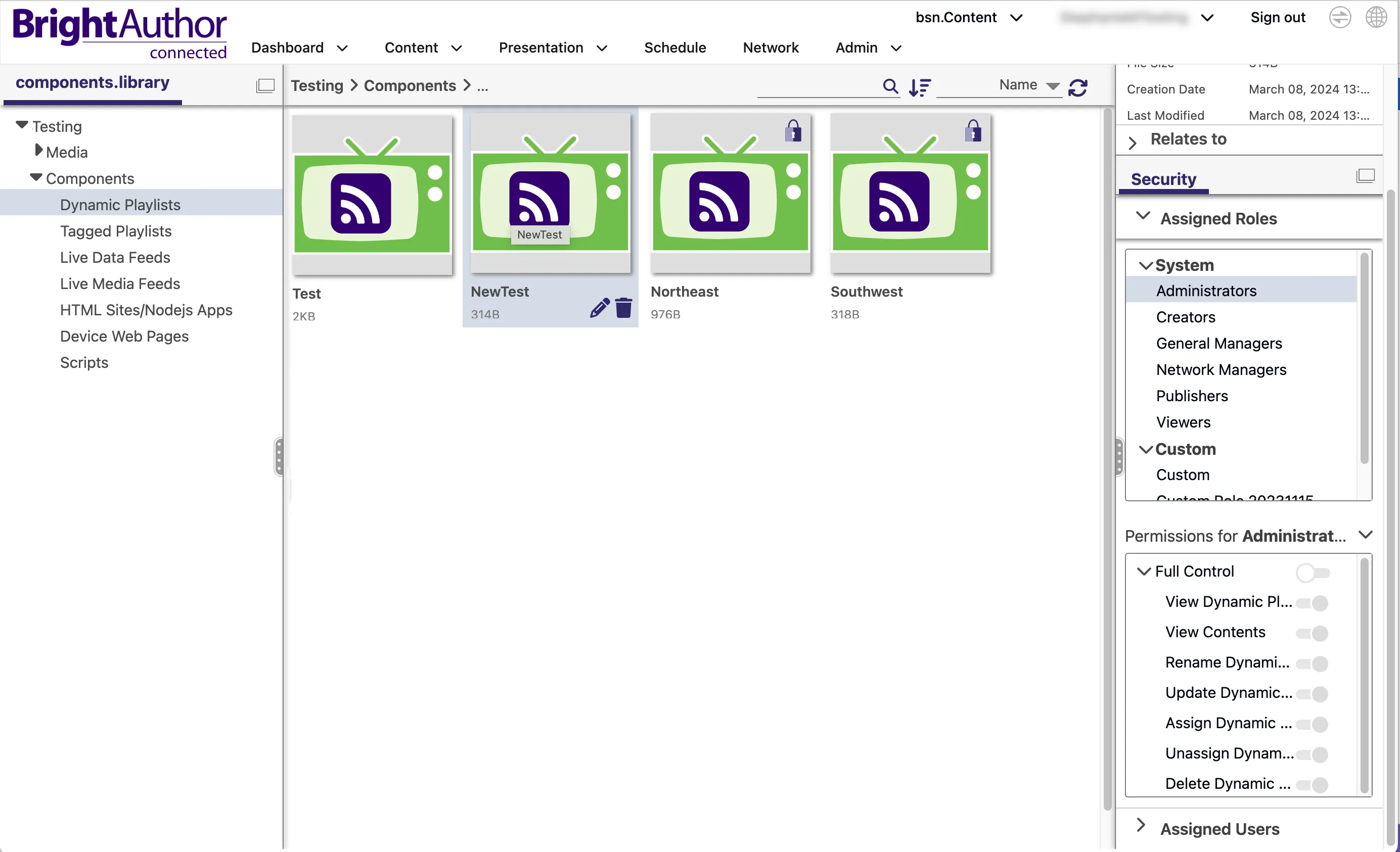This screenshot has width=1400, height=852.
Task: Collapse the Full Control permission group
Action: pos(1144,571)
